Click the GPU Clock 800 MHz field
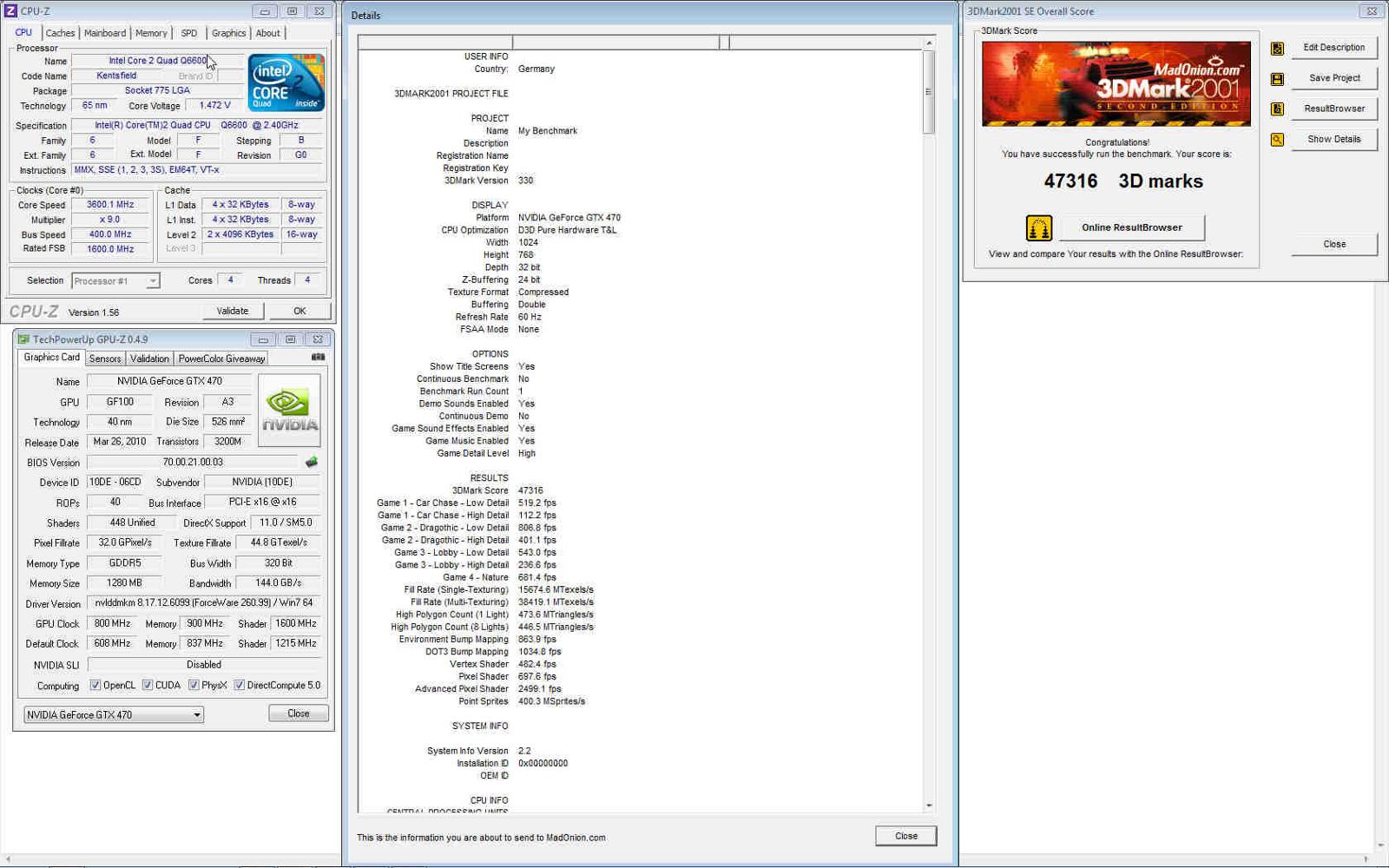Image resolution: width=1389 pixels, height=868 pixels. [112, 623]
